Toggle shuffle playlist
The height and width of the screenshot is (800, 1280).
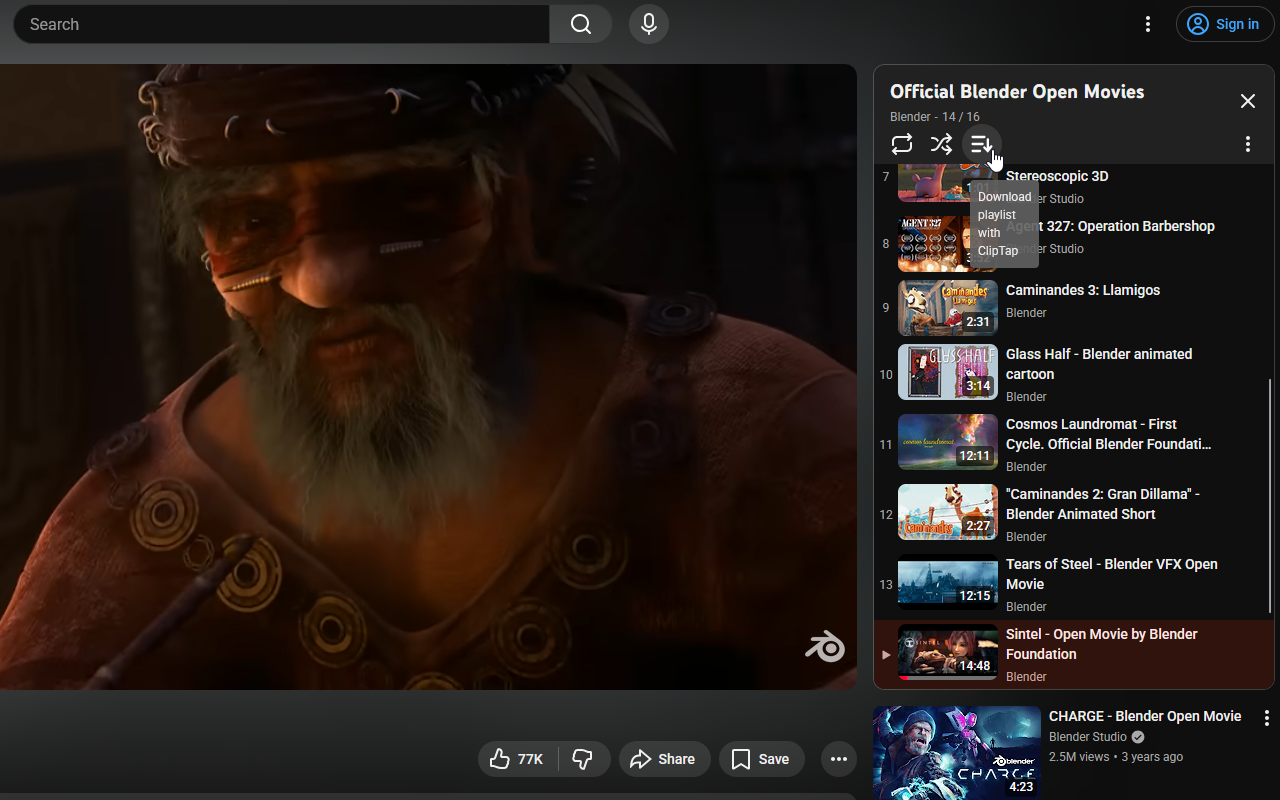click(941, 144)
